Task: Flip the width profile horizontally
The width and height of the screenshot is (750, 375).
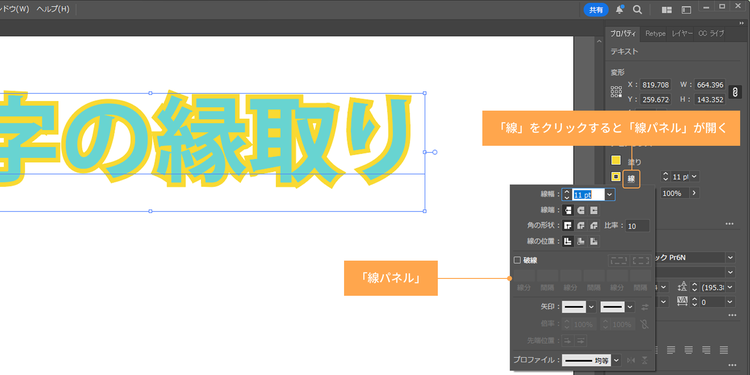Action: pyautogui.click(x=632, y=360)
